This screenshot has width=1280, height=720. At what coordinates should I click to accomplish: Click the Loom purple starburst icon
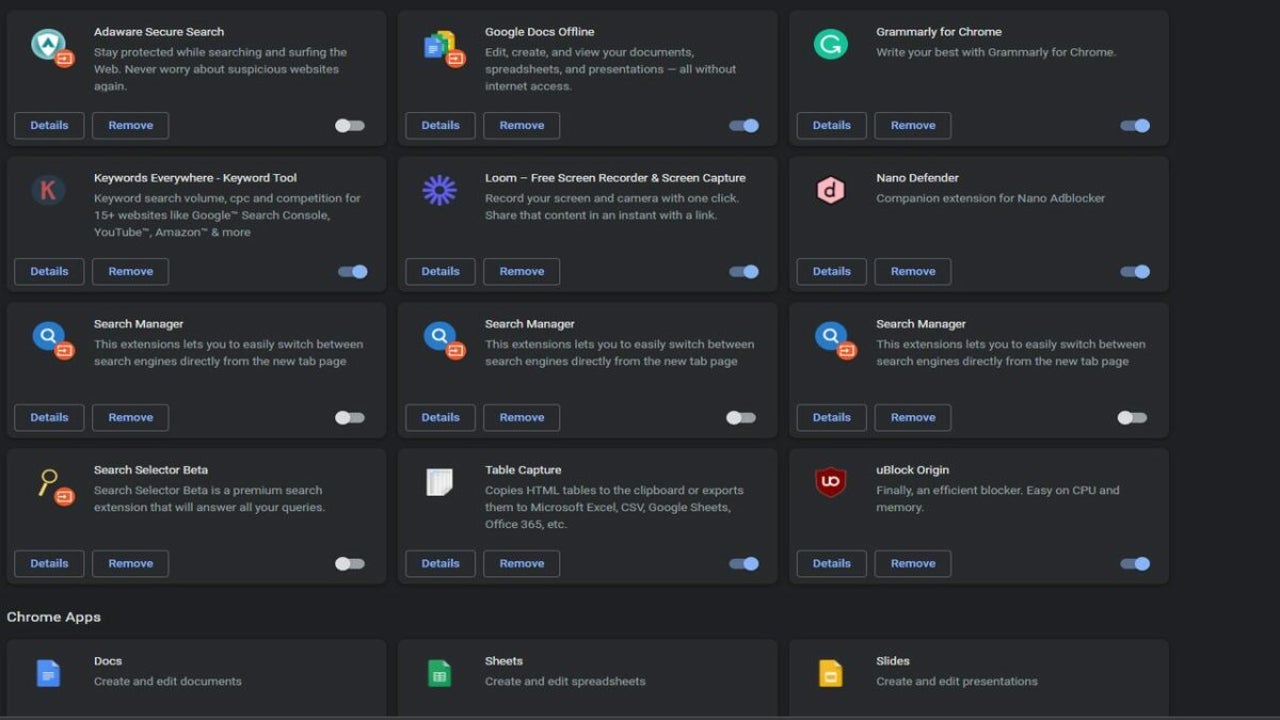click(x=439, y=190)
